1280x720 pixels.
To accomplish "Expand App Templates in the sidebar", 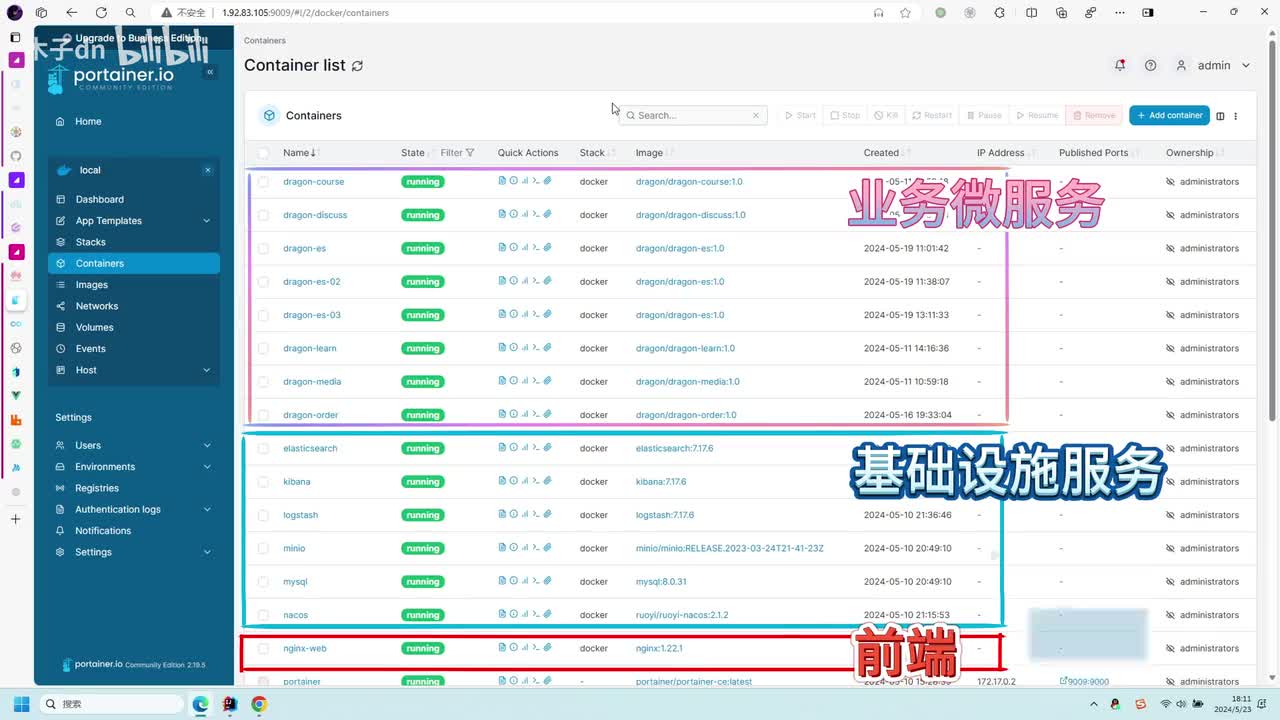I will pyautogui.click(x=133, y=221).
